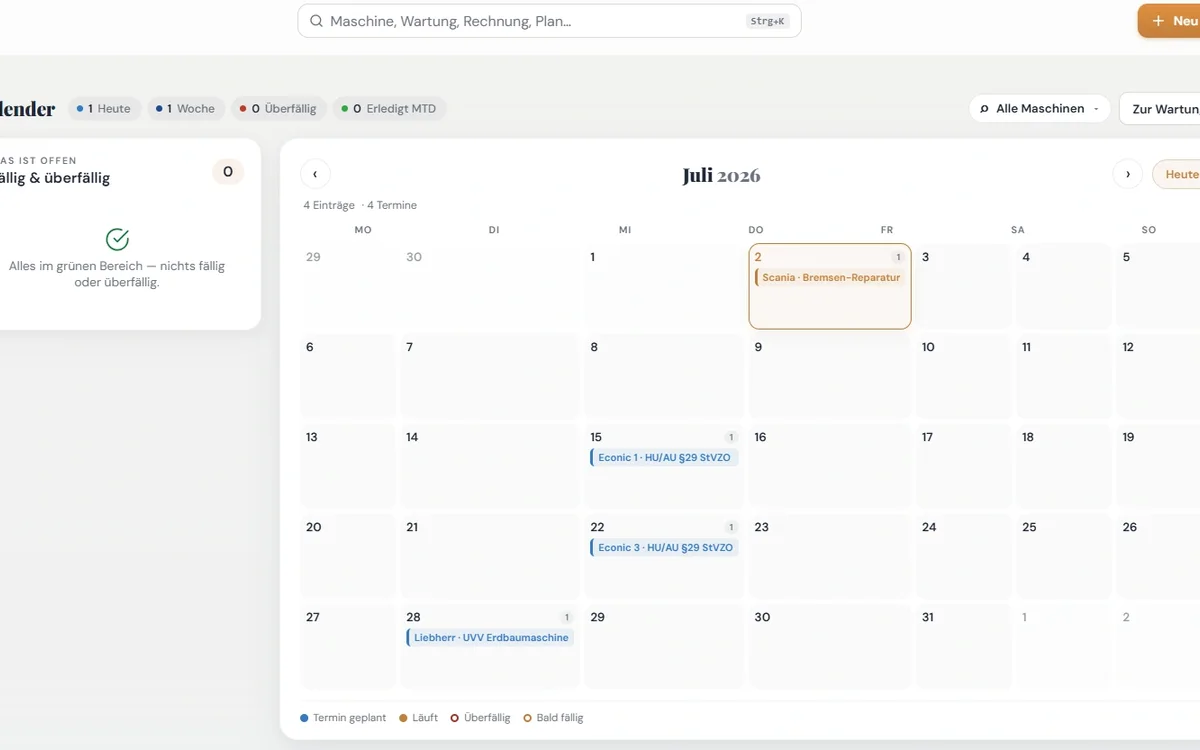
Task: Click the Läuft orange legend dot
Action: (x=403, y=718)
